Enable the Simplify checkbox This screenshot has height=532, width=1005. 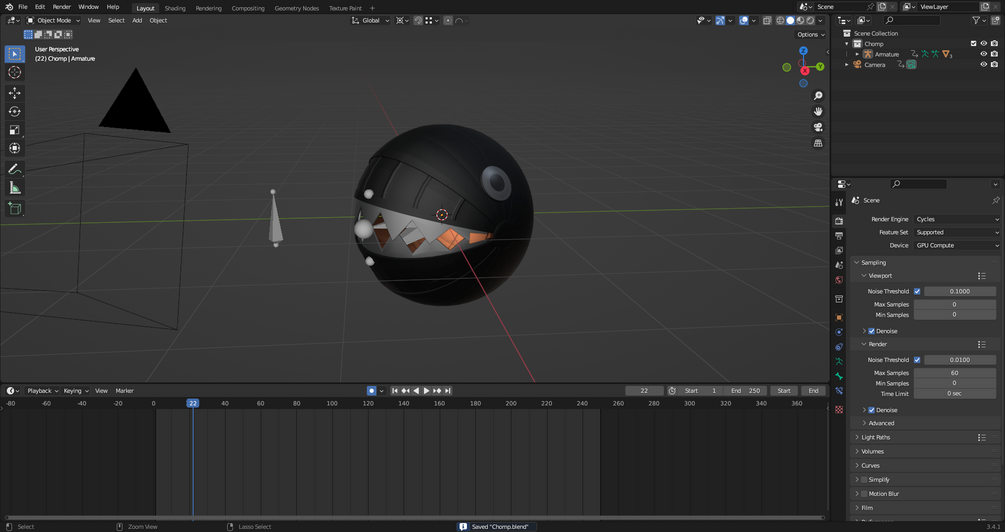(863, 480)
